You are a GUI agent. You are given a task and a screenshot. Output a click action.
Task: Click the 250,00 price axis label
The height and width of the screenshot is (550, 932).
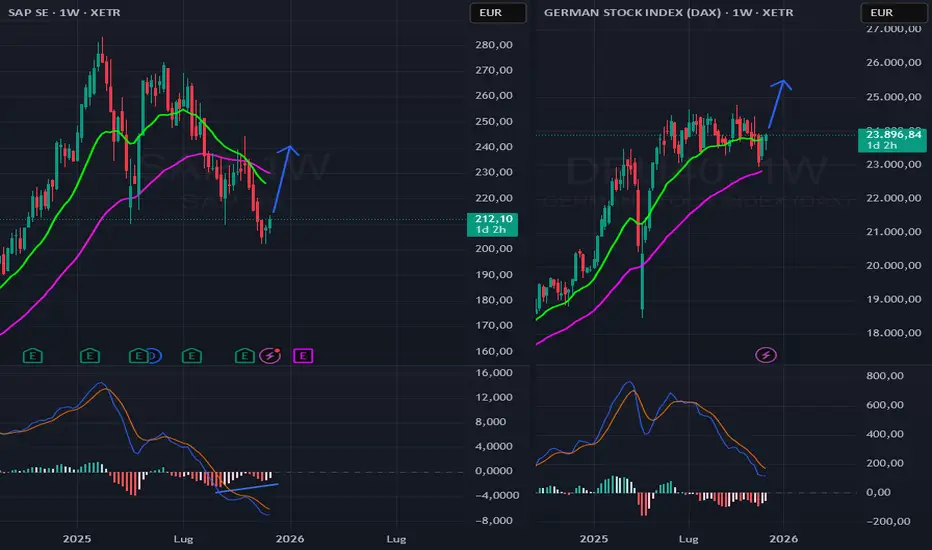(494, 121)
